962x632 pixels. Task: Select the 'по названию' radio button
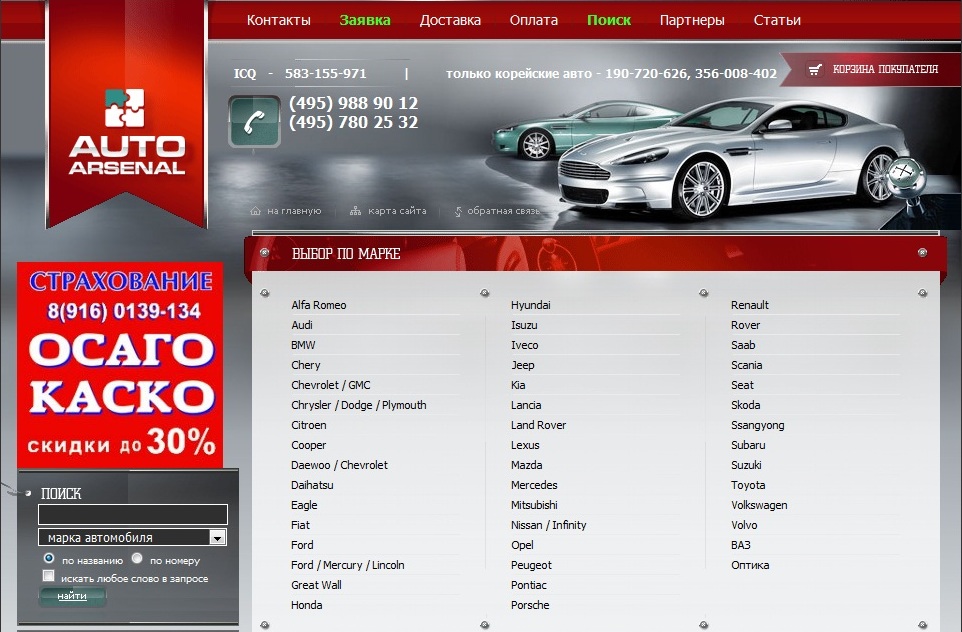tap(49, 559)
